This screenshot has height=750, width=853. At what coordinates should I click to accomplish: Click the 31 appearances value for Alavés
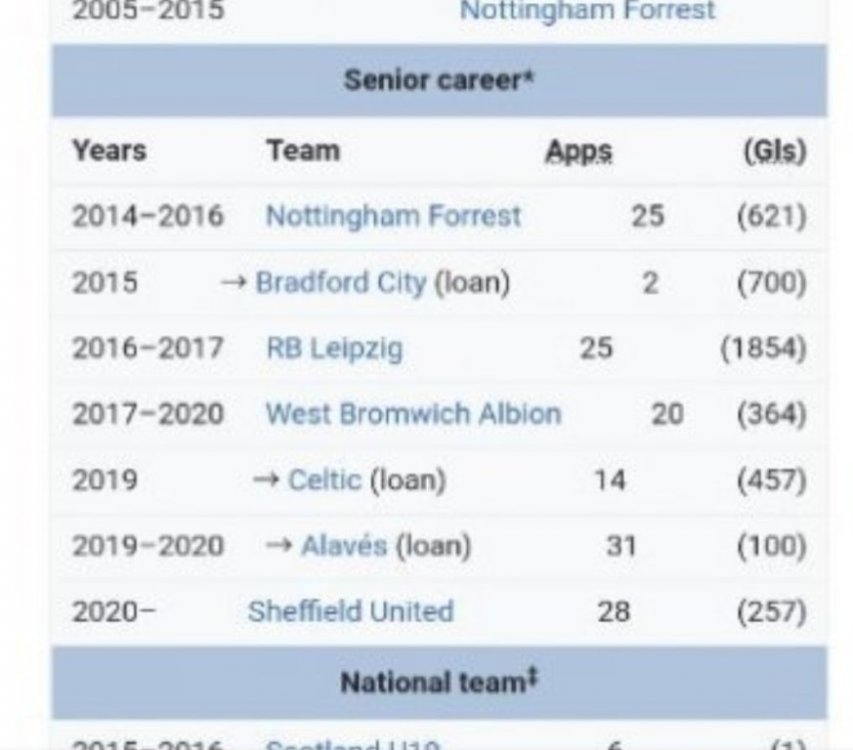pos(621,546)
